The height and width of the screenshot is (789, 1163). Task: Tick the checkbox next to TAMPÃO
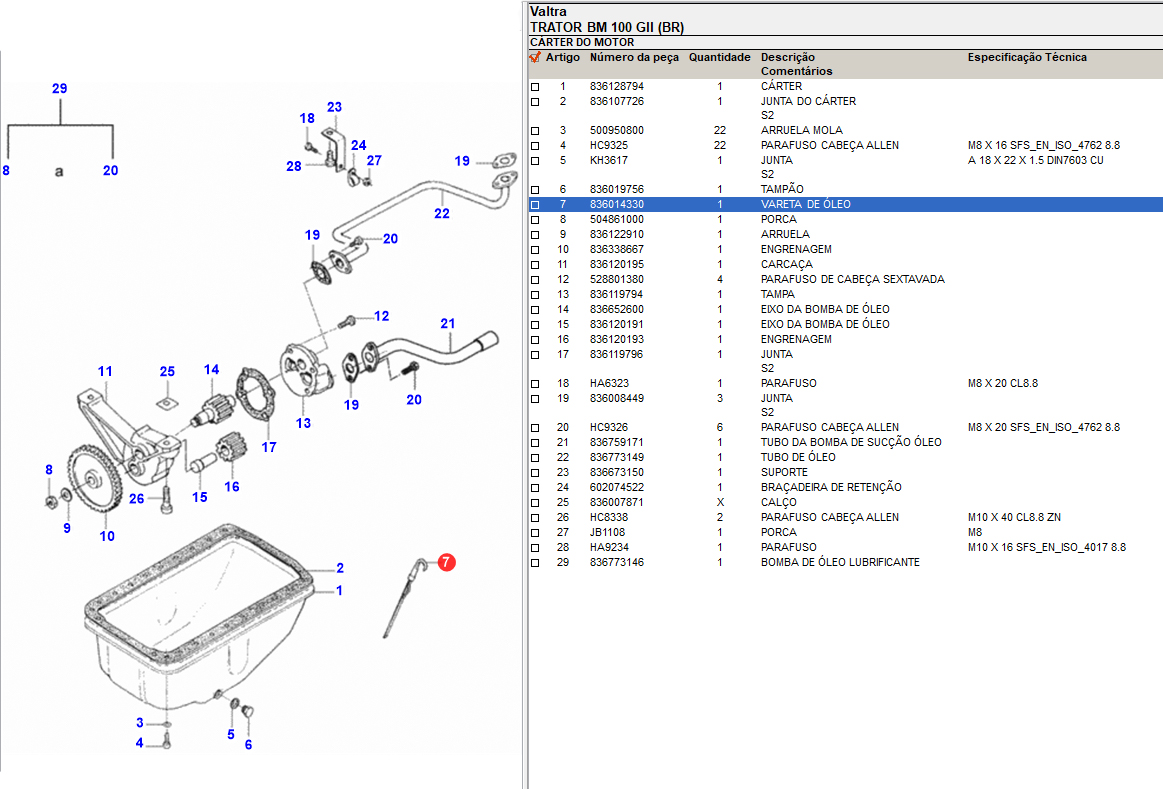[535, 190]
